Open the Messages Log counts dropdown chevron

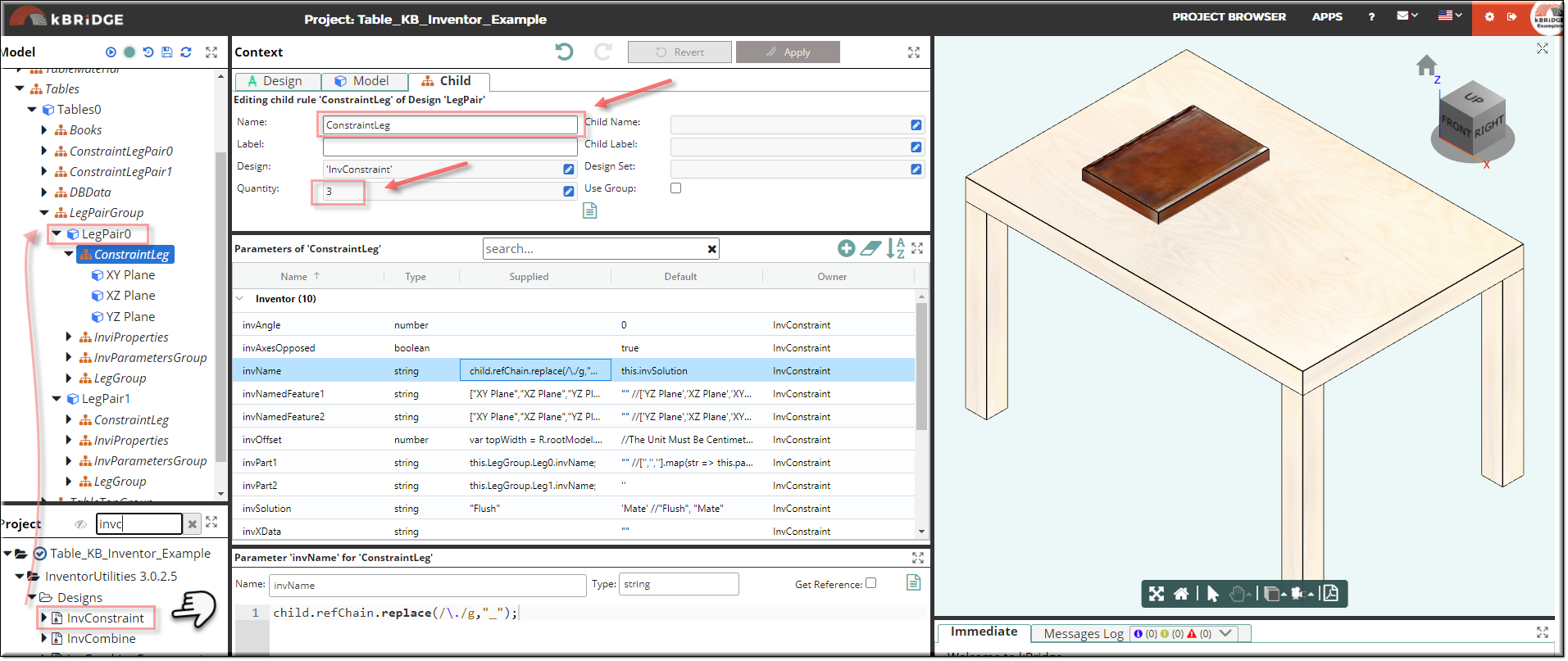click(x=1225, y=633)
